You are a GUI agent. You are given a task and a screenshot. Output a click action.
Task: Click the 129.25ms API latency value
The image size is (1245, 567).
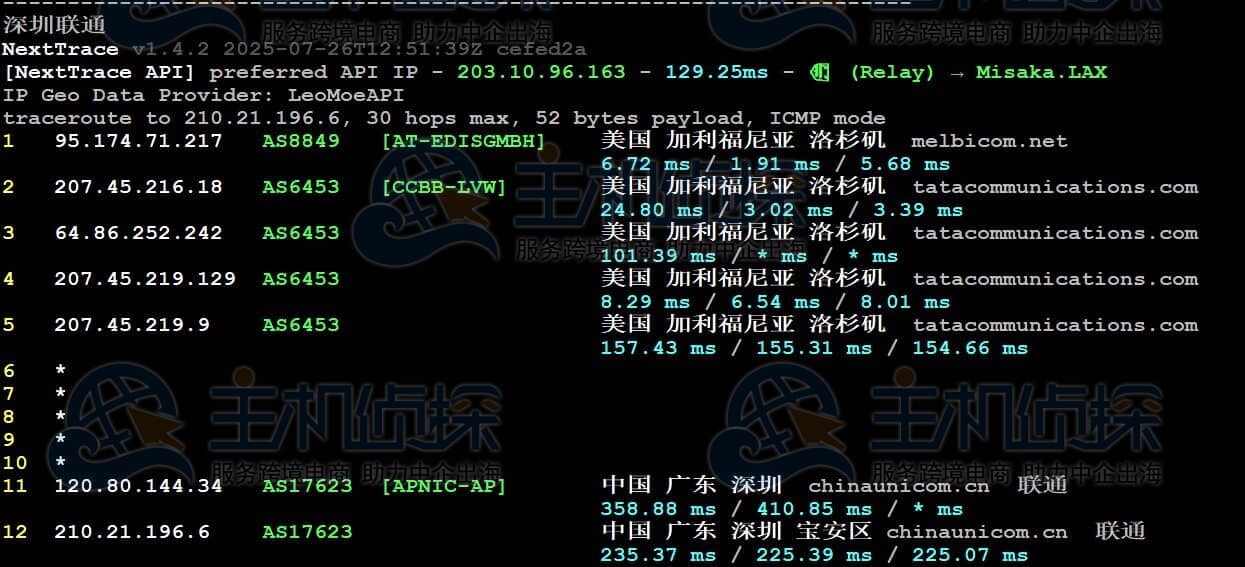click(717, 72)
